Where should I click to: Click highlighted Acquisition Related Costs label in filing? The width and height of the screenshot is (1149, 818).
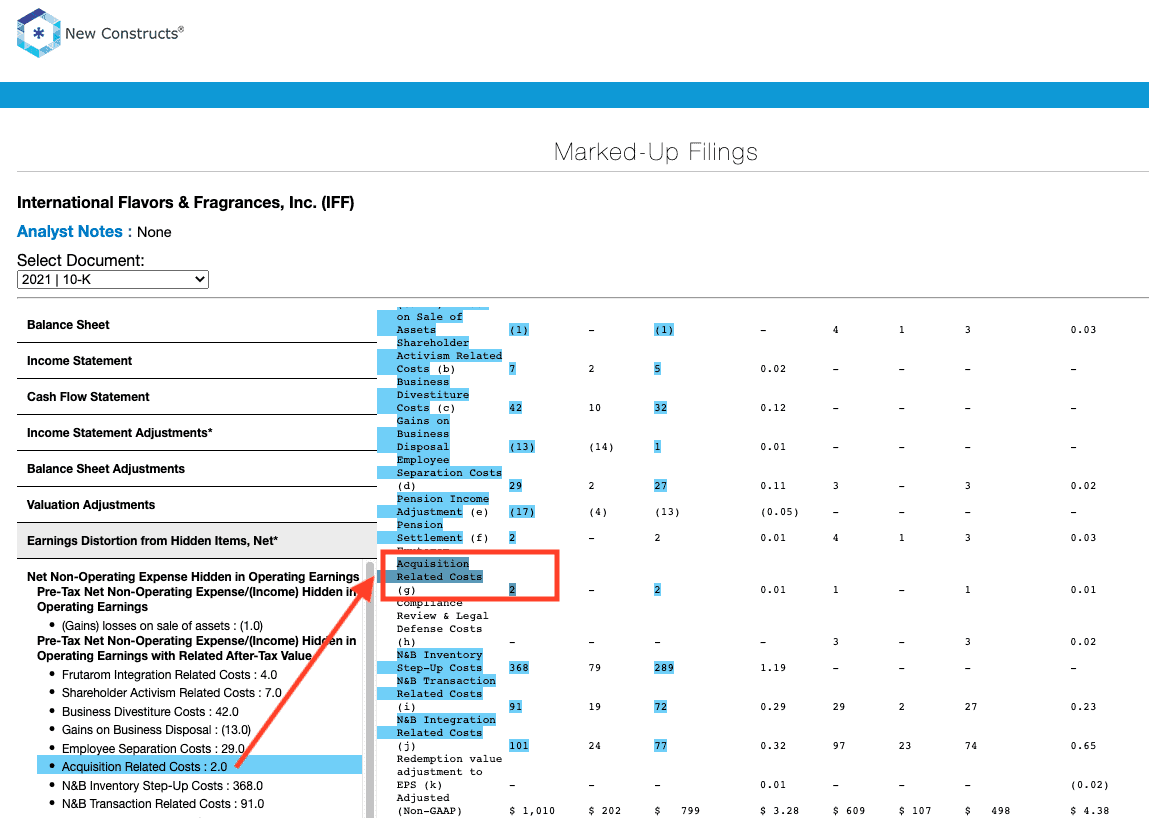(439, 570)
